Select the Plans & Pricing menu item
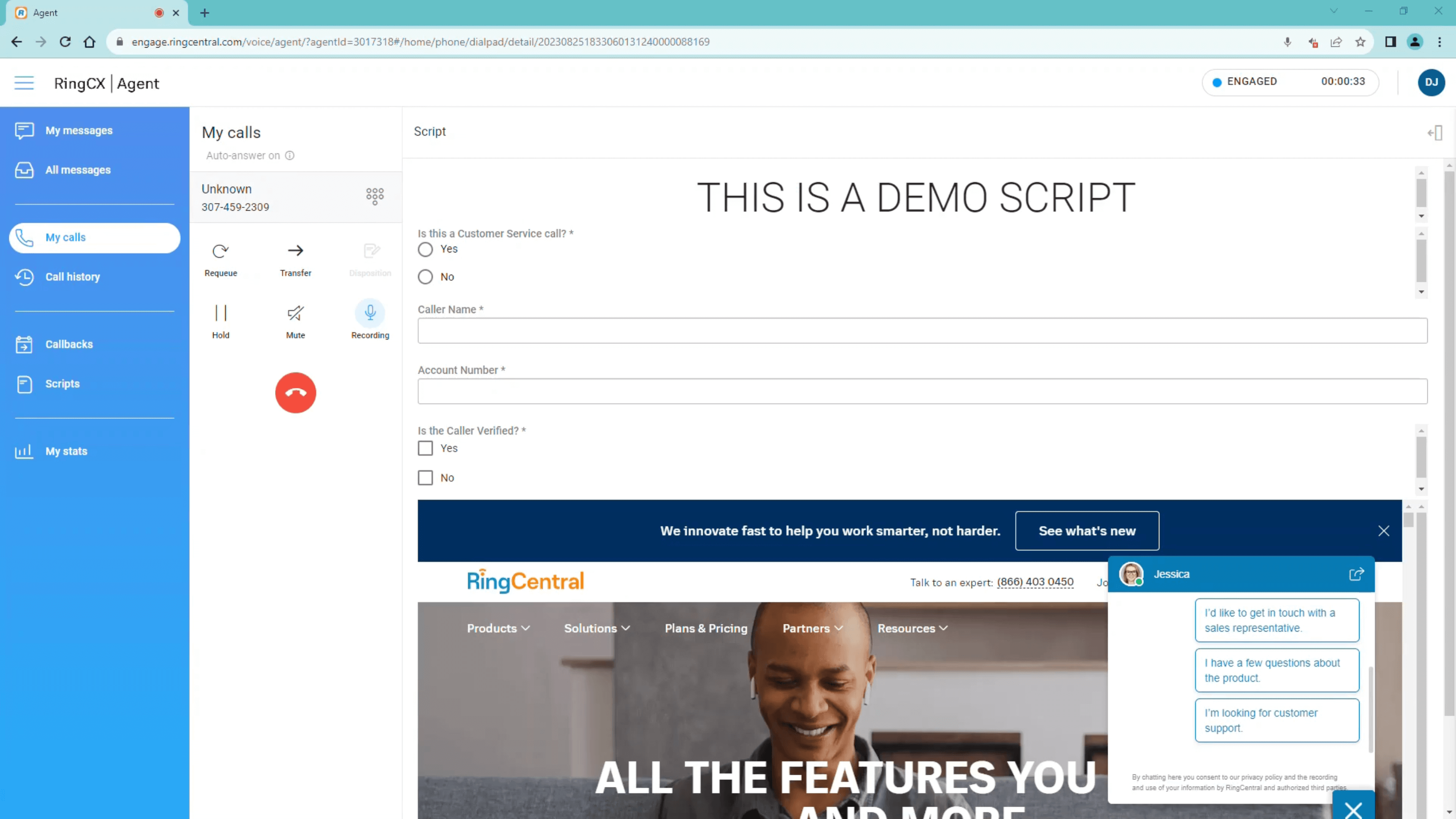 tap(705, 628)
